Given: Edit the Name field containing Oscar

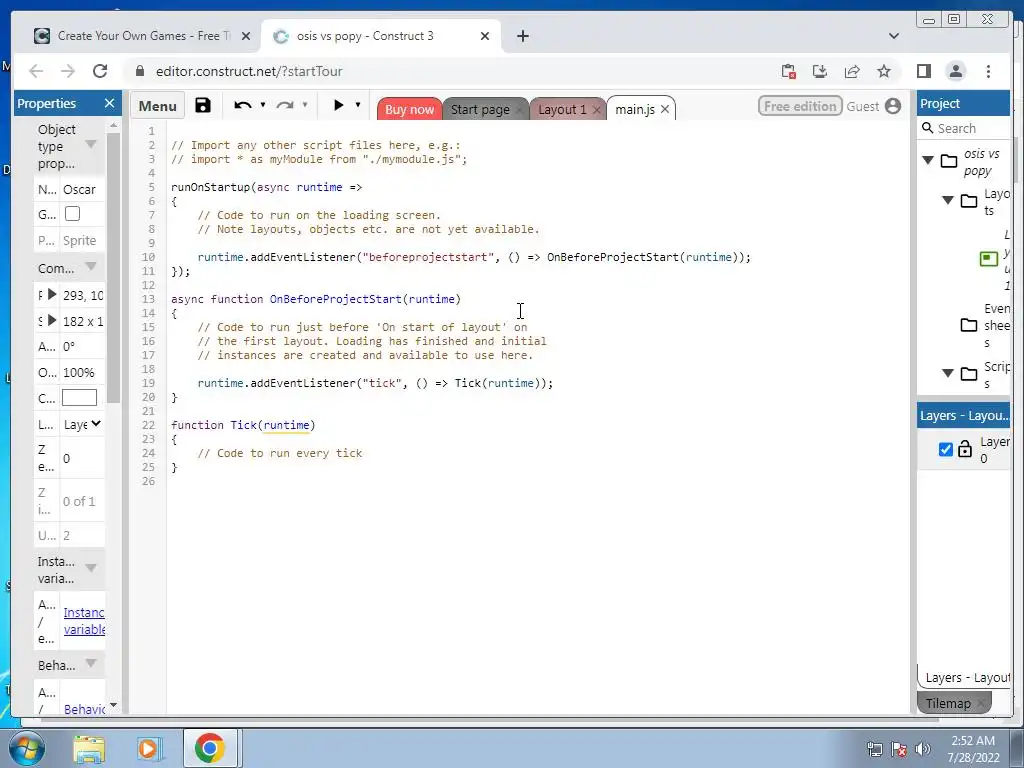Looking at the screenshot, I should click(x=82, y=189).
